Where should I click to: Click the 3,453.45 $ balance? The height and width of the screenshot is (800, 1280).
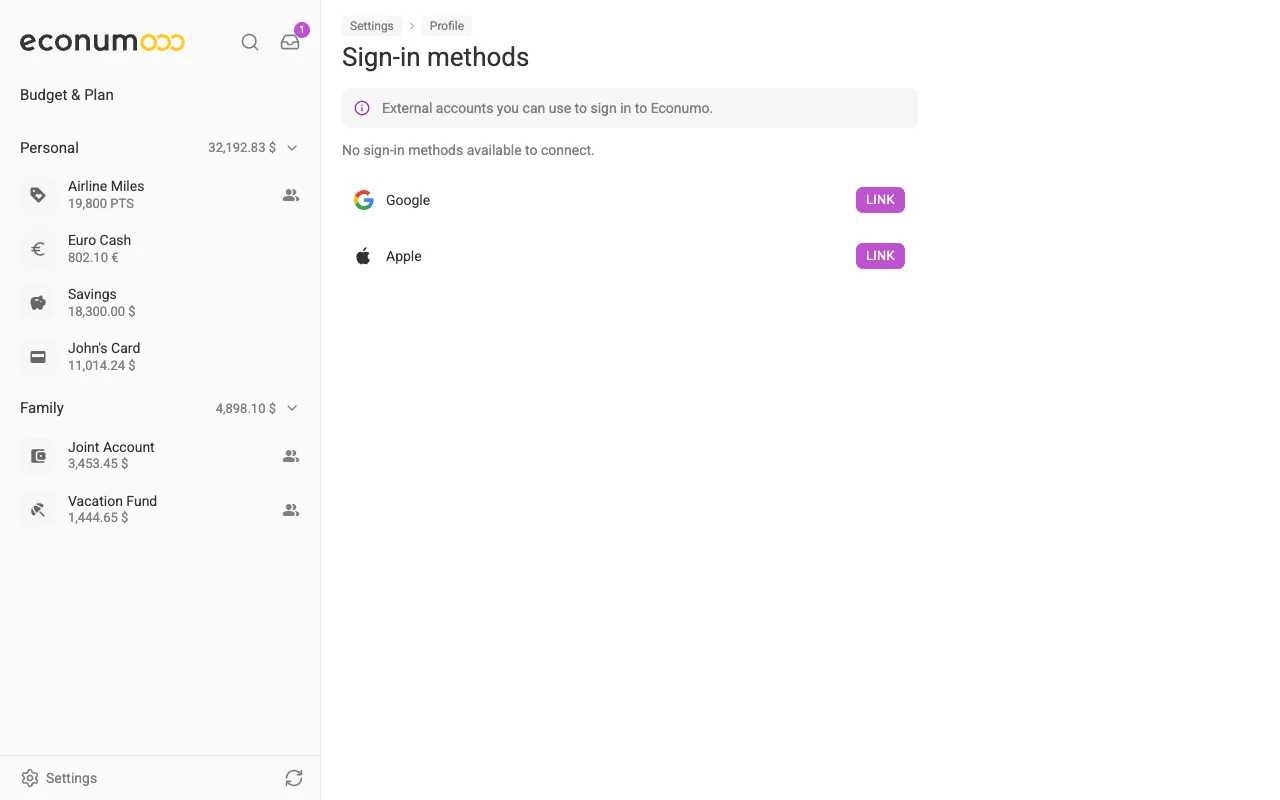pyautogui.click(x=98, y=464)
